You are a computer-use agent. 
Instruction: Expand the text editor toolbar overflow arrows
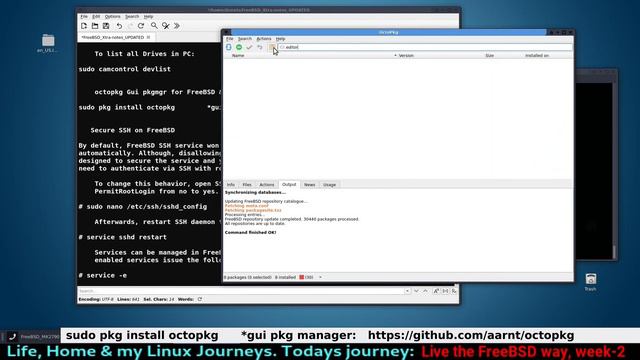(x=177, y=26)
